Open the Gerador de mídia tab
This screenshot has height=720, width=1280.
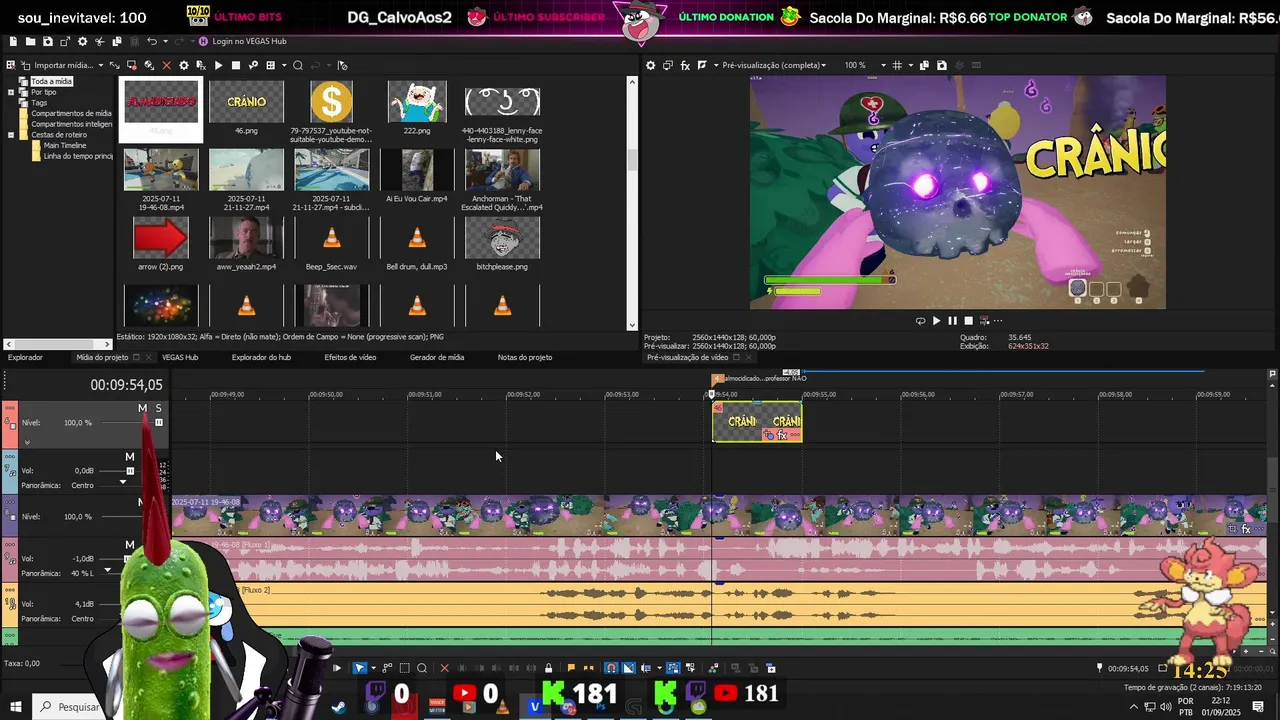[x=437, y=357]
